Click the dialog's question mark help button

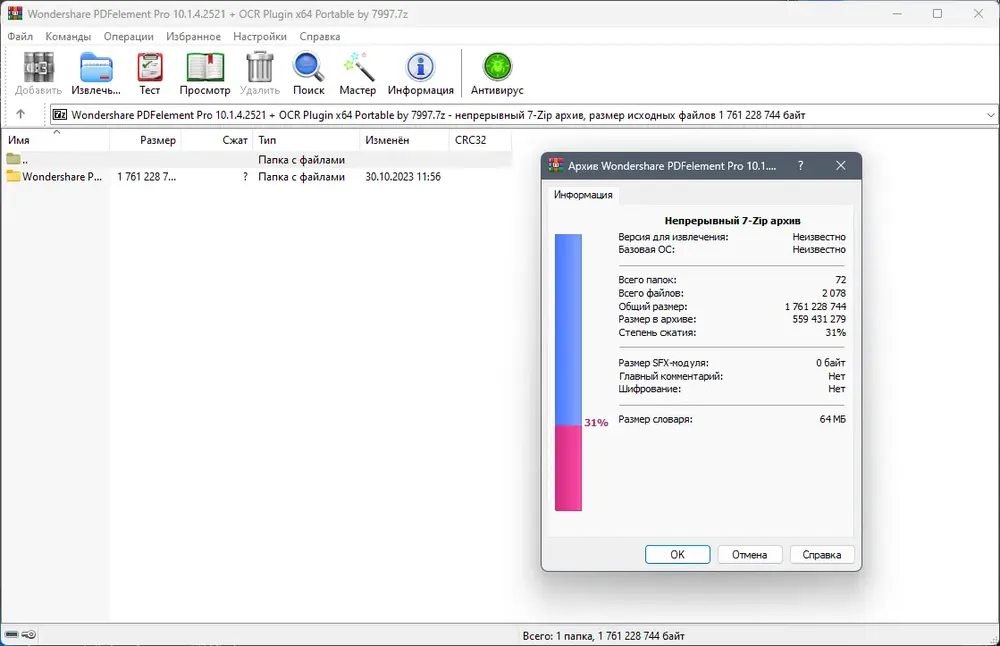pyautogui.click(x=800, y=166)
